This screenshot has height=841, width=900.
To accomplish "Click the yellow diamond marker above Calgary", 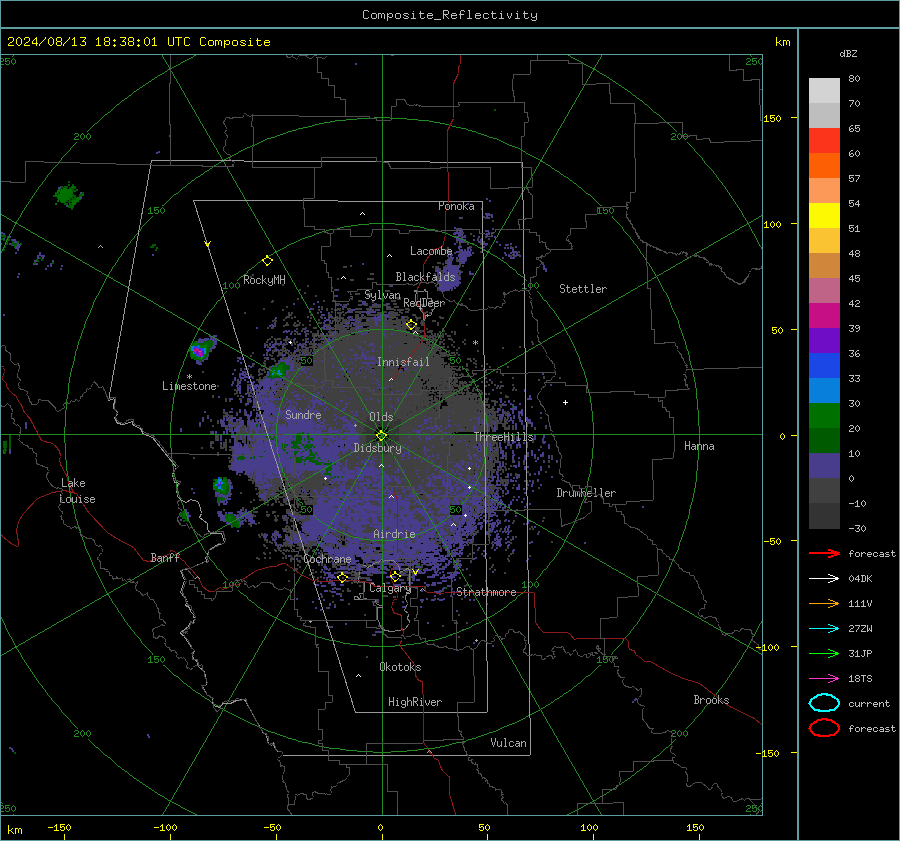I will coord(395,576).
